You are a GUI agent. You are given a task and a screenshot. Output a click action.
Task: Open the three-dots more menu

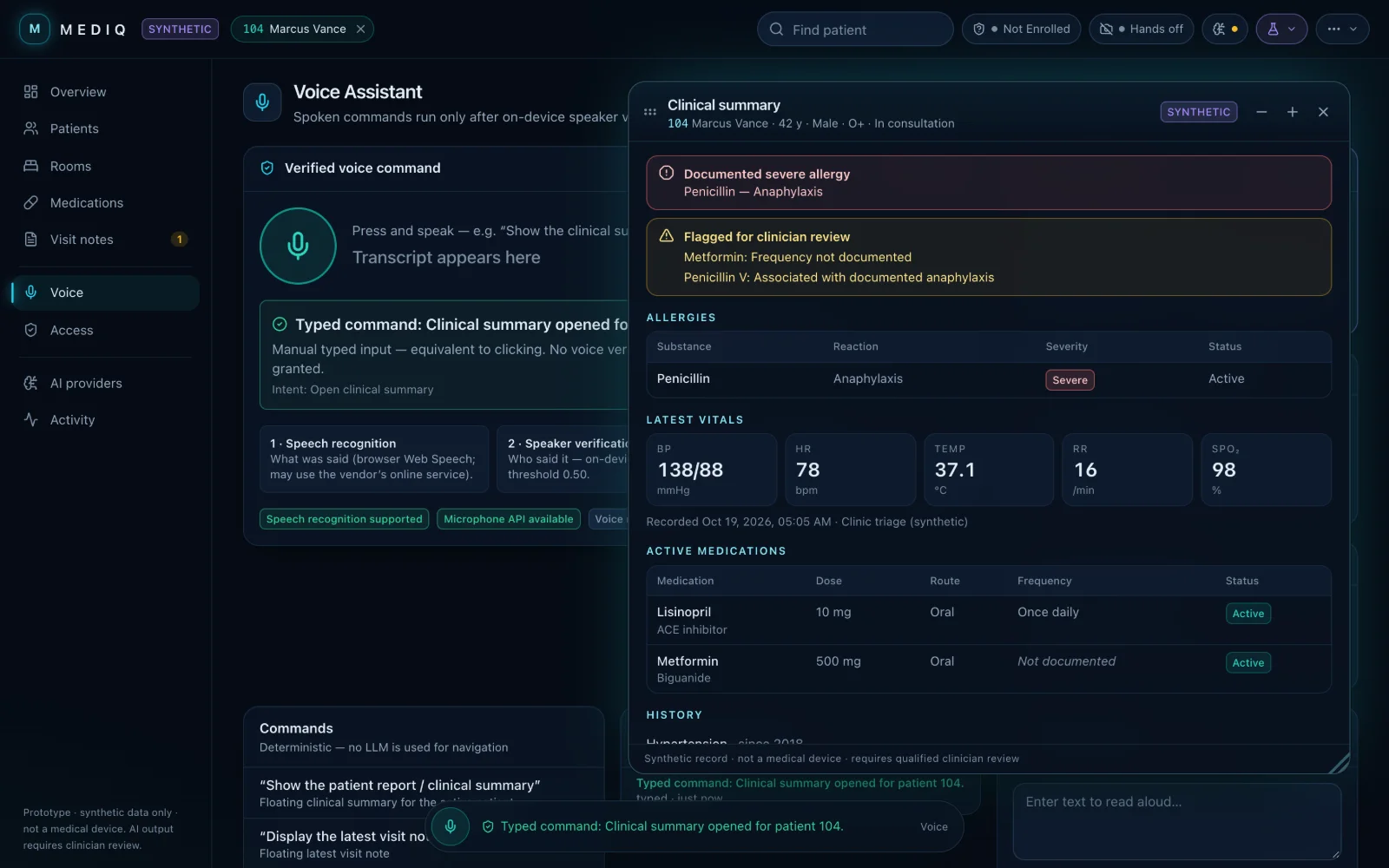[1342, 29]
